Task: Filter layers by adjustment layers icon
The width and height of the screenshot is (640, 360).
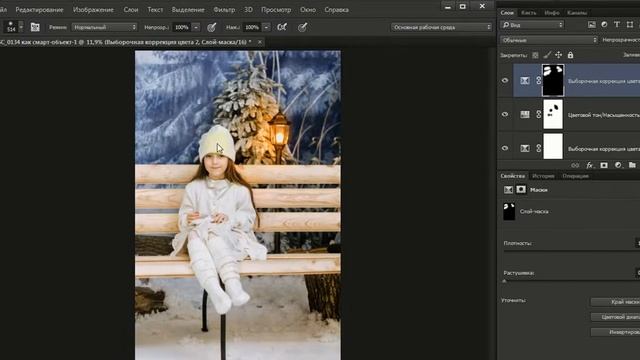Action: (604, 25)
